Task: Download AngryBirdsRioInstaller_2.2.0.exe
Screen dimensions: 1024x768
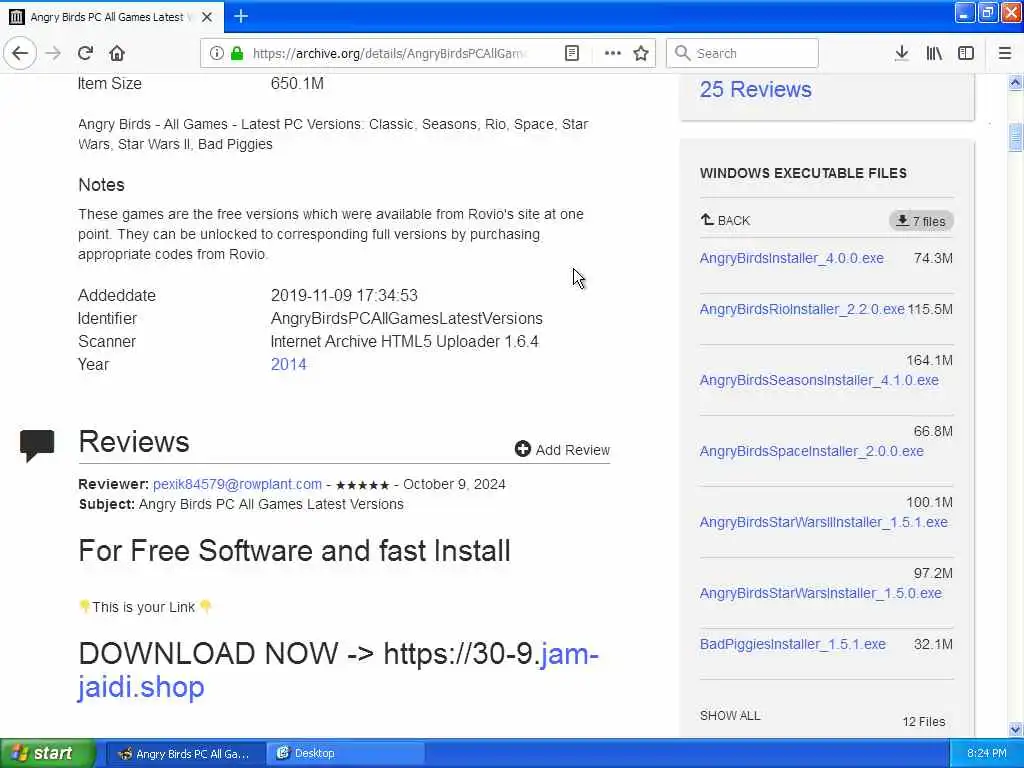Action: click(x=802, y=309)
